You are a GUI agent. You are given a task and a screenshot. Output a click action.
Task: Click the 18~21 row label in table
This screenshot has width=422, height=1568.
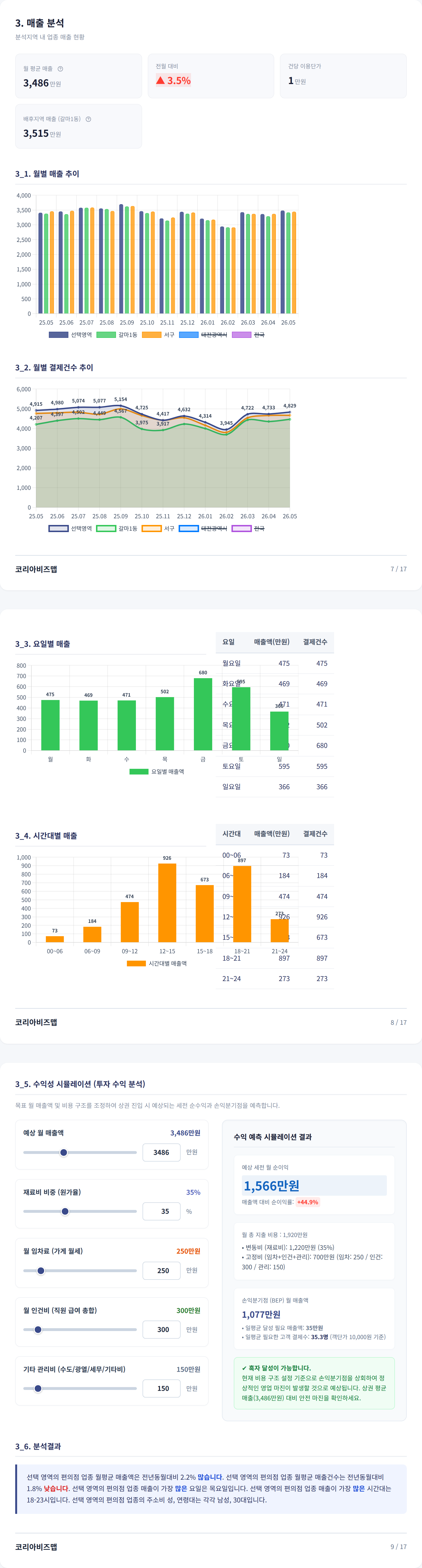pos(231,958)
